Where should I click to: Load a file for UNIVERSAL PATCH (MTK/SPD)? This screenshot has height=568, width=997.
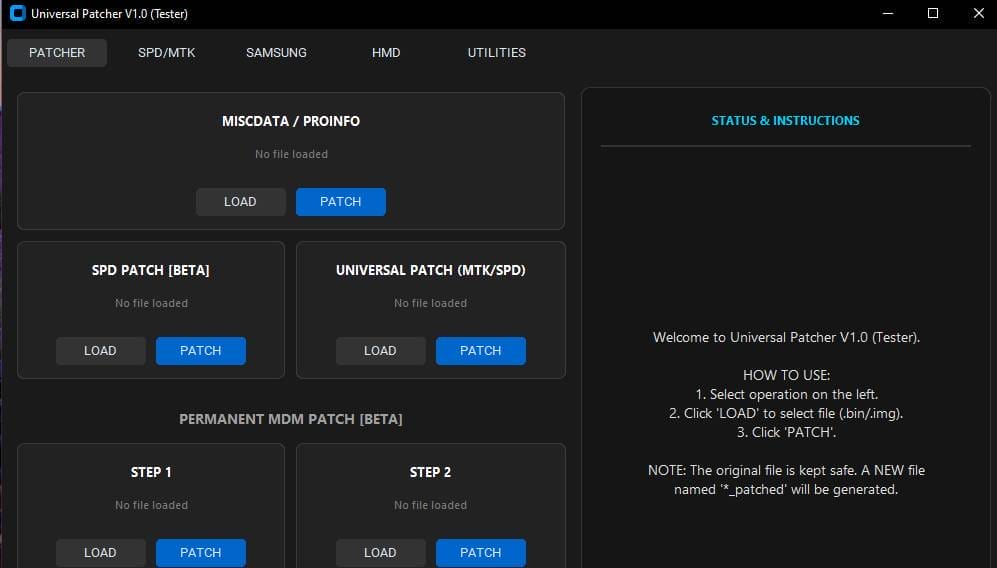point(380,350)
